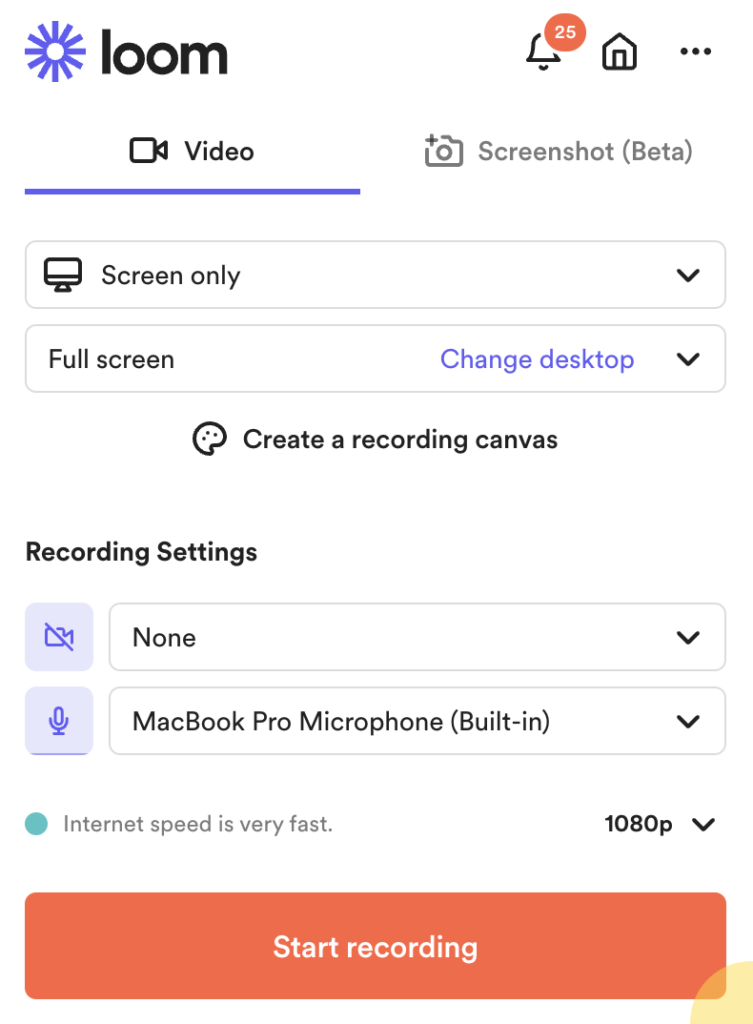
Task: Click the monitor icon in Screen only
Action: point(63,275)
